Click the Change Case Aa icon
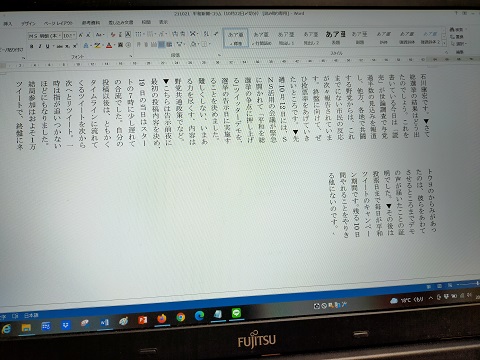Viewport: 480px width, 360px height. (99, 34)
